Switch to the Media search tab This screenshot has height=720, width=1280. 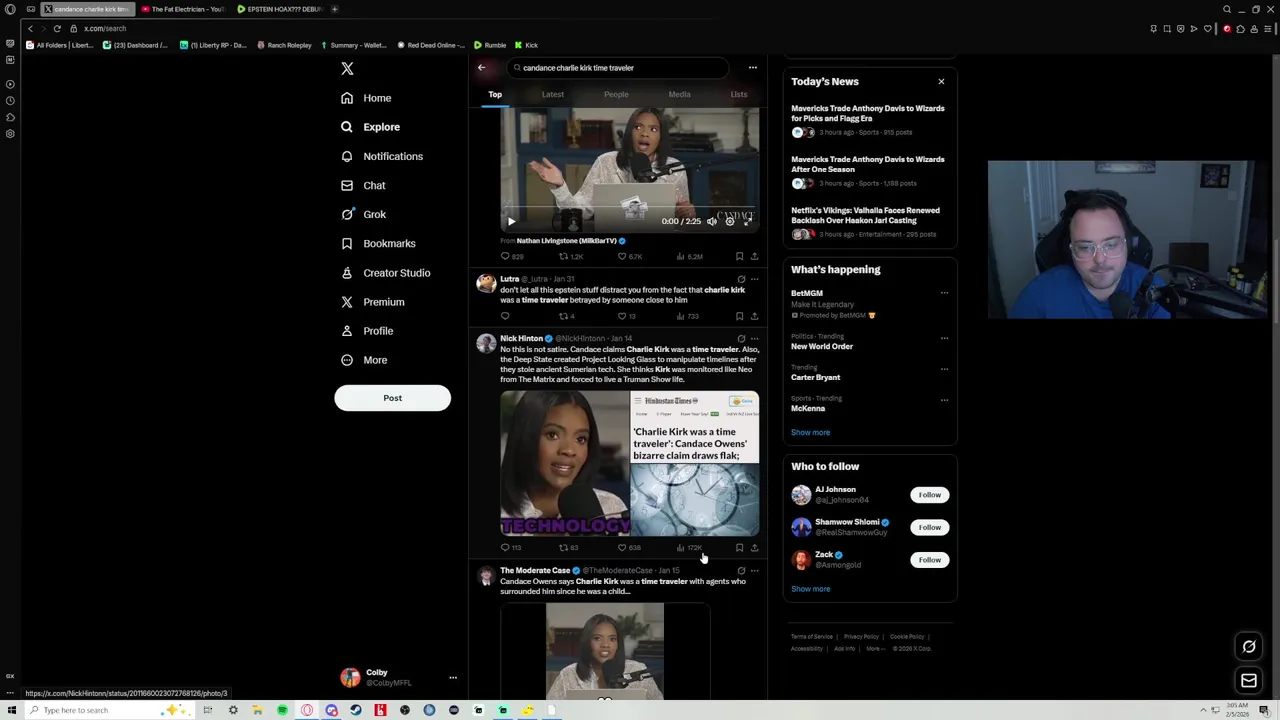click(679, 94)
